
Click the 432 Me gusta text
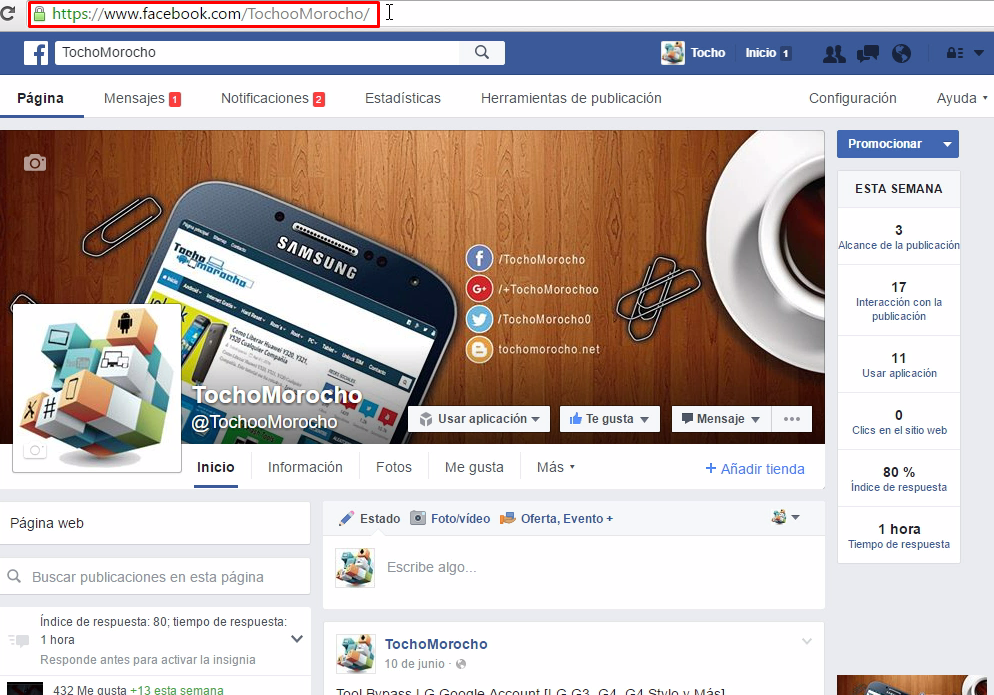[x=90, y=690]
